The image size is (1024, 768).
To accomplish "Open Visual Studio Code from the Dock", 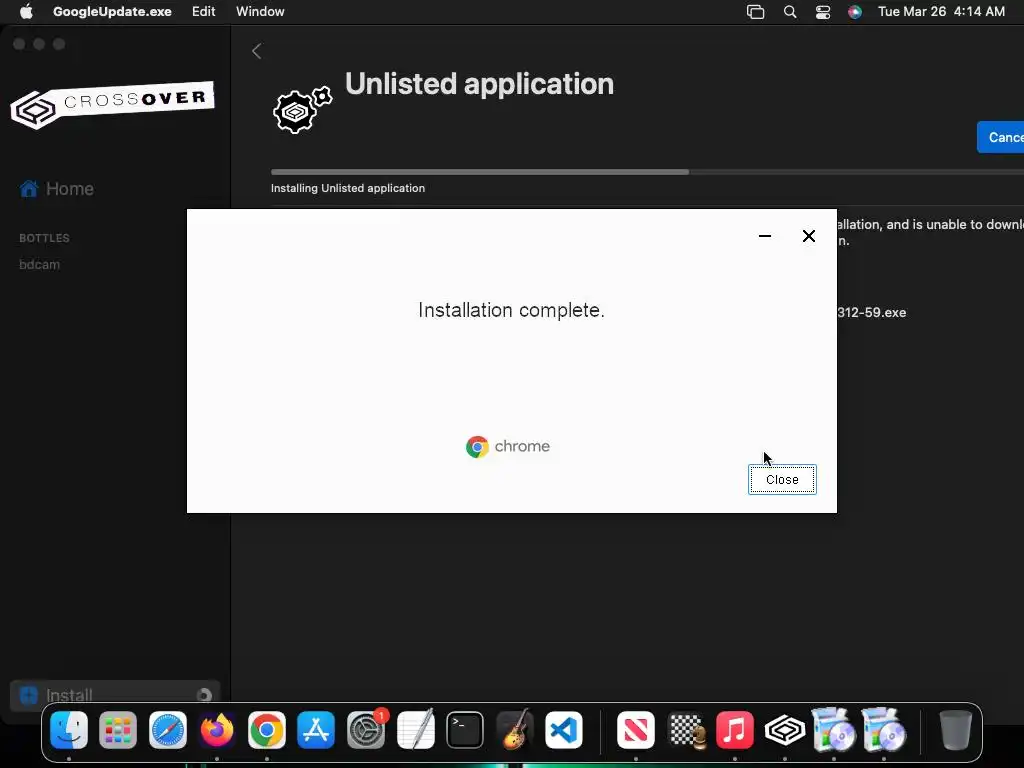I will click(564, 730).
